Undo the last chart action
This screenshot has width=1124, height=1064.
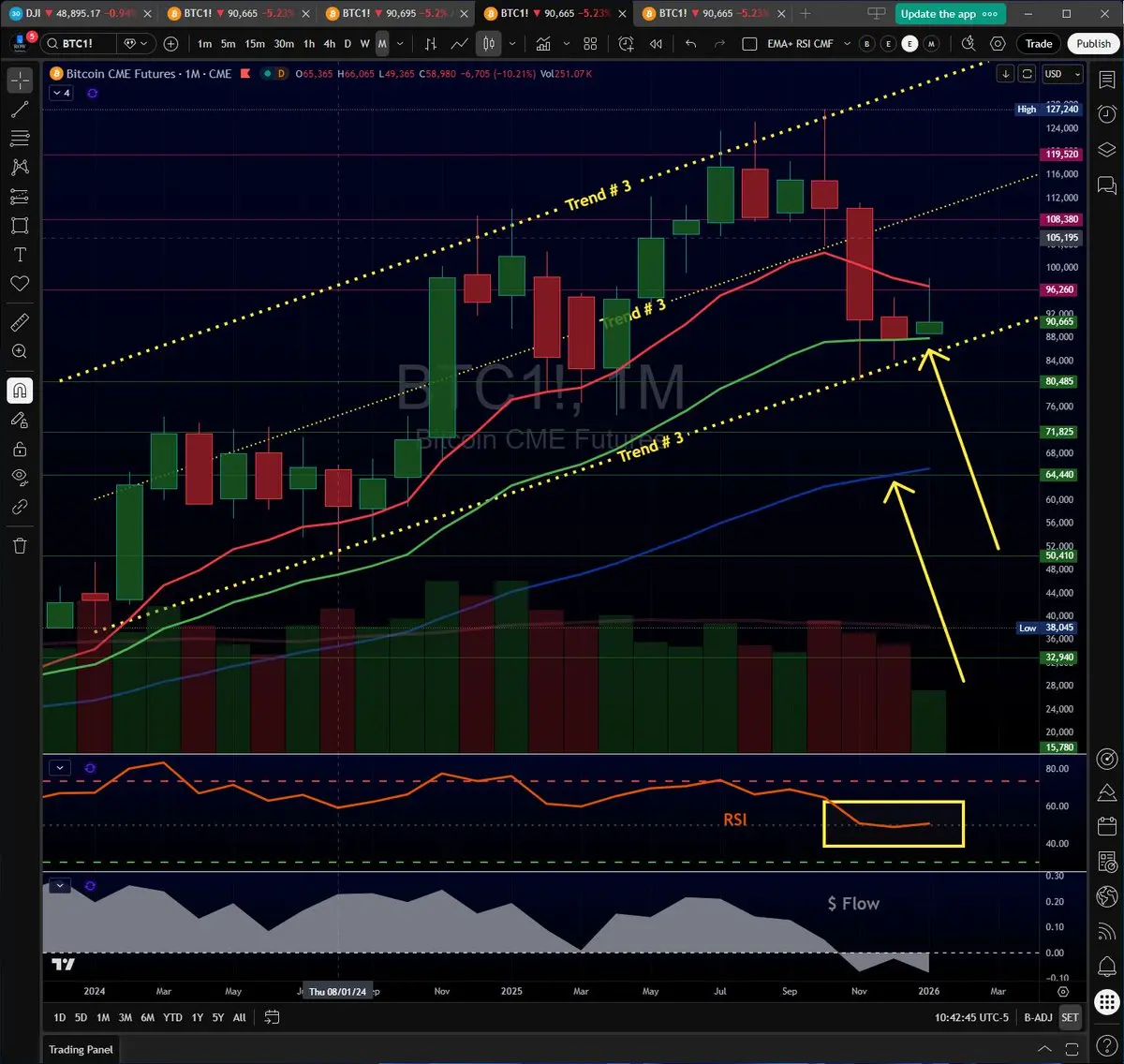click(x=691, y=44)
